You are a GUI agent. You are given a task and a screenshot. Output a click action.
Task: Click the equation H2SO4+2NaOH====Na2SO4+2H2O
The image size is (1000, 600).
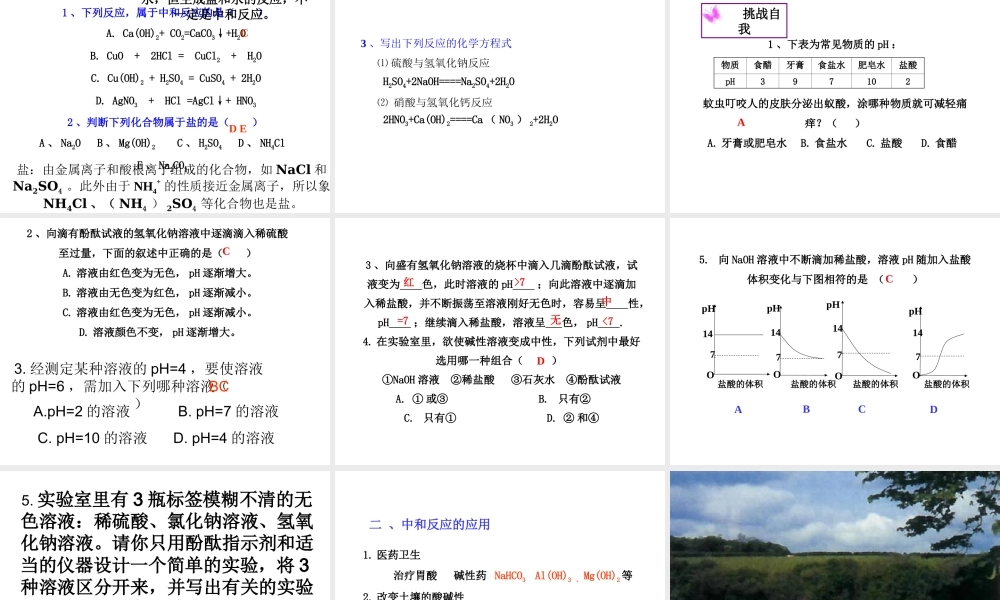click(x=448, y=82)
